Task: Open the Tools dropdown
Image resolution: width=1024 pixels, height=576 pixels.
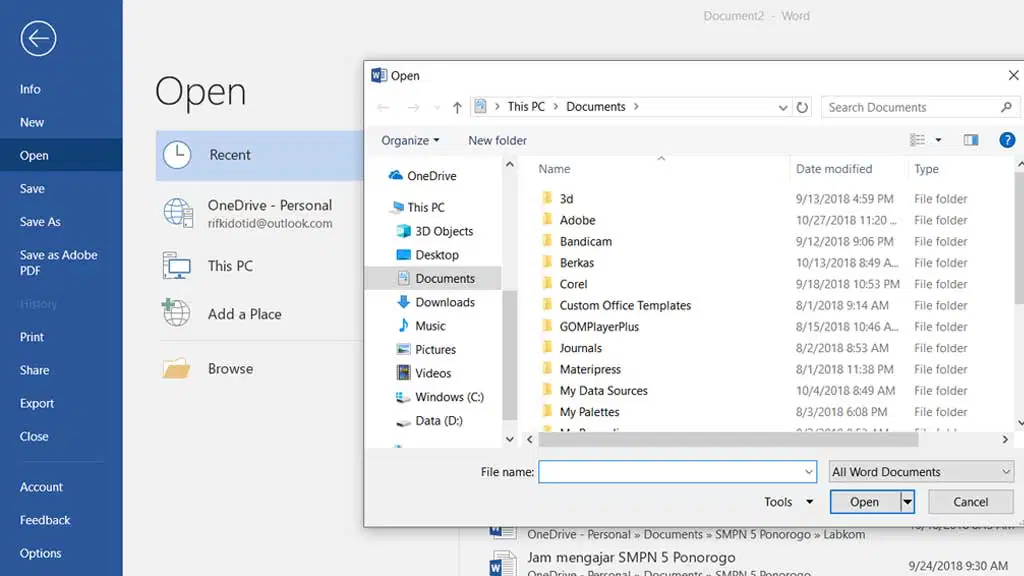Action: tap(788, 502)
